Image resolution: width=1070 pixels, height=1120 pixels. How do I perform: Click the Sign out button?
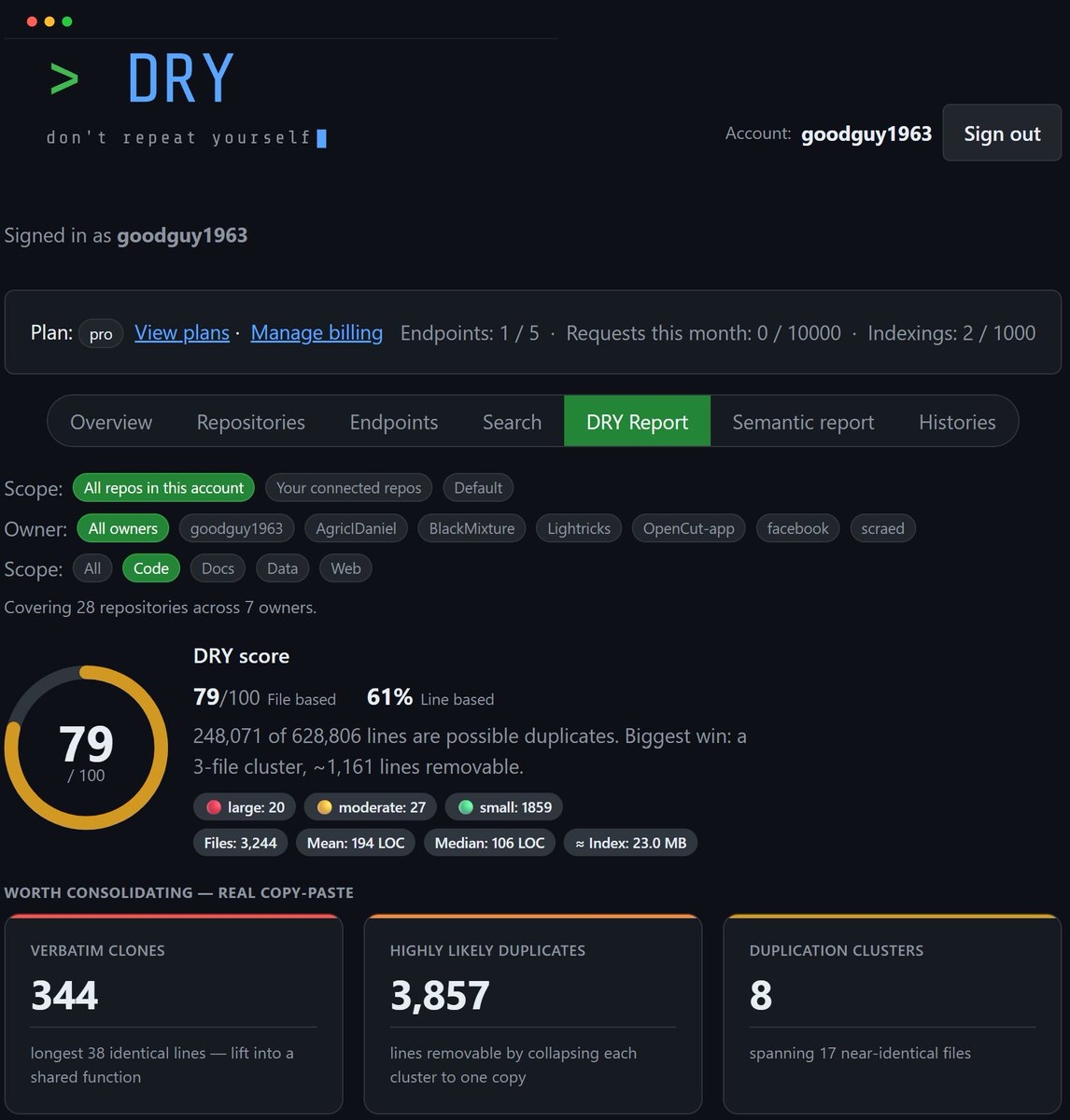1002,133
